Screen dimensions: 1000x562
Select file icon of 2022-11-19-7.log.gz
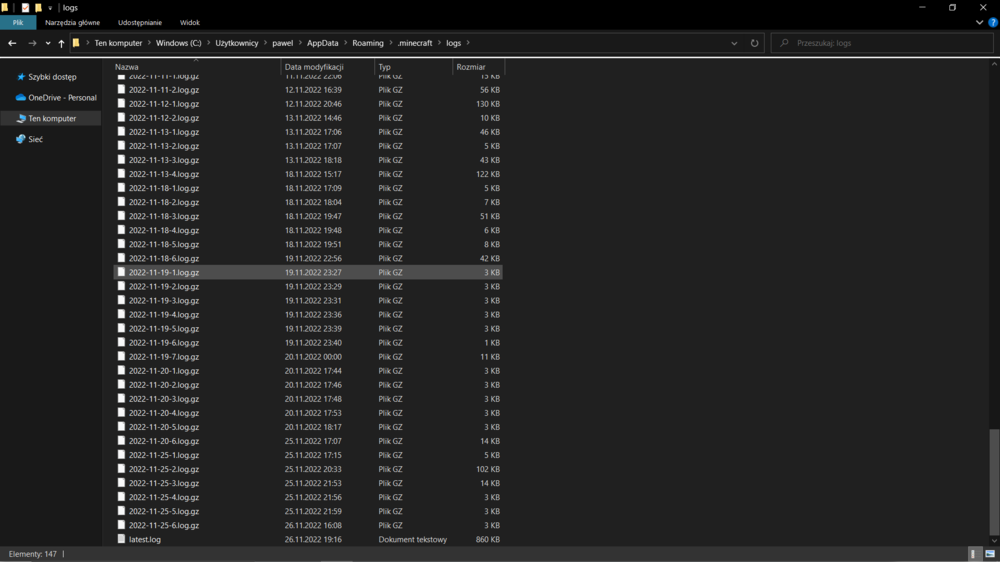(121, 357)
